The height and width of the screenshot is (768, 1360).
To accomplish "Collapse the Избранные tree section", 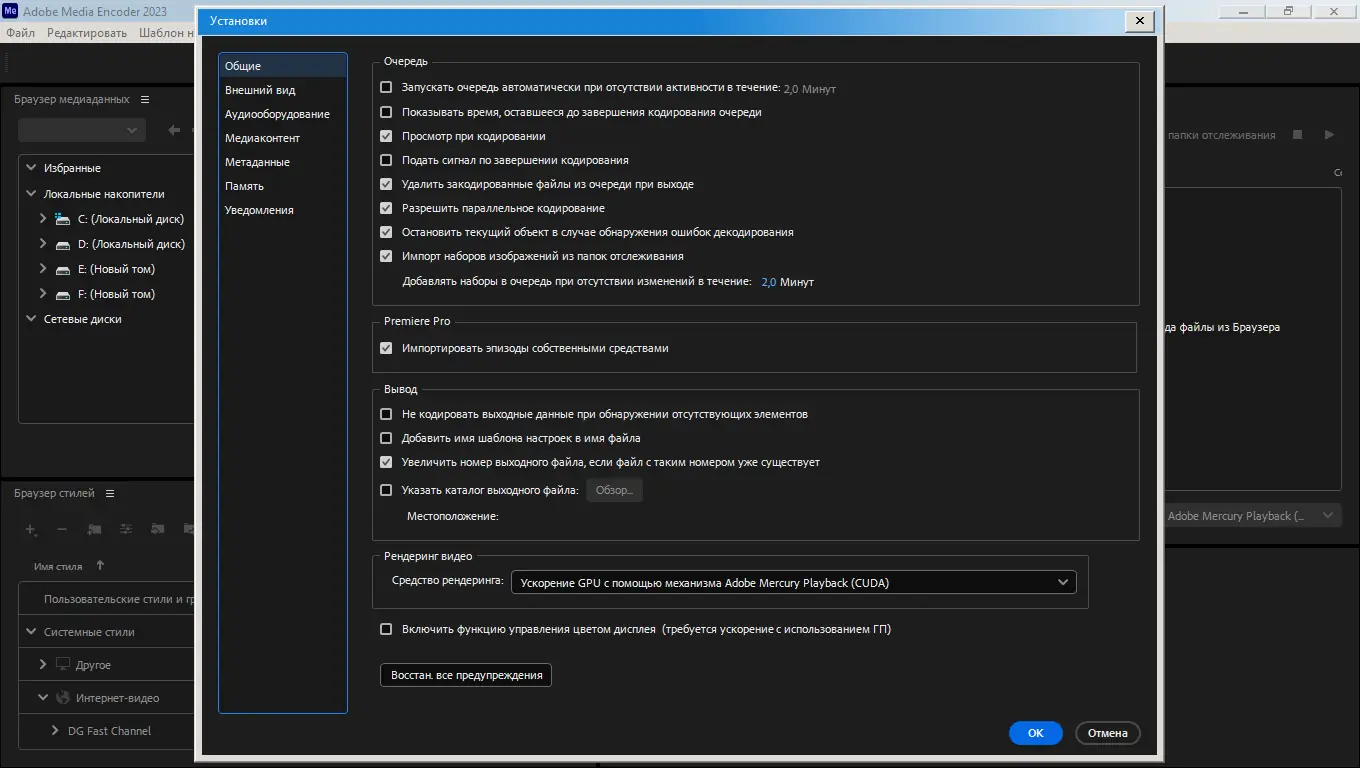I will click(31, 168).
